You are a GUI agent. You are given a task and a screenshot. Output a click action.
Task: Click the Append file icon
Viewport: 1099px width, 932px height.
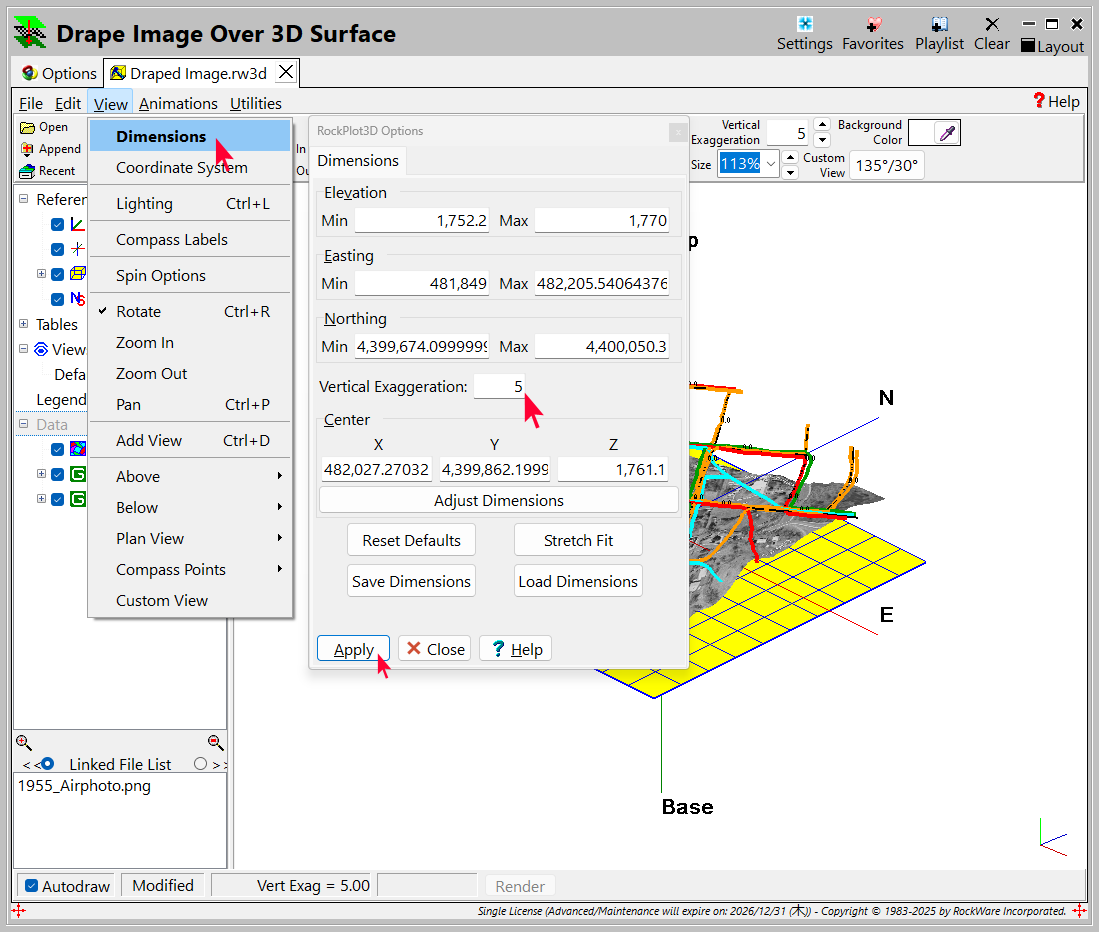[27, 149]
